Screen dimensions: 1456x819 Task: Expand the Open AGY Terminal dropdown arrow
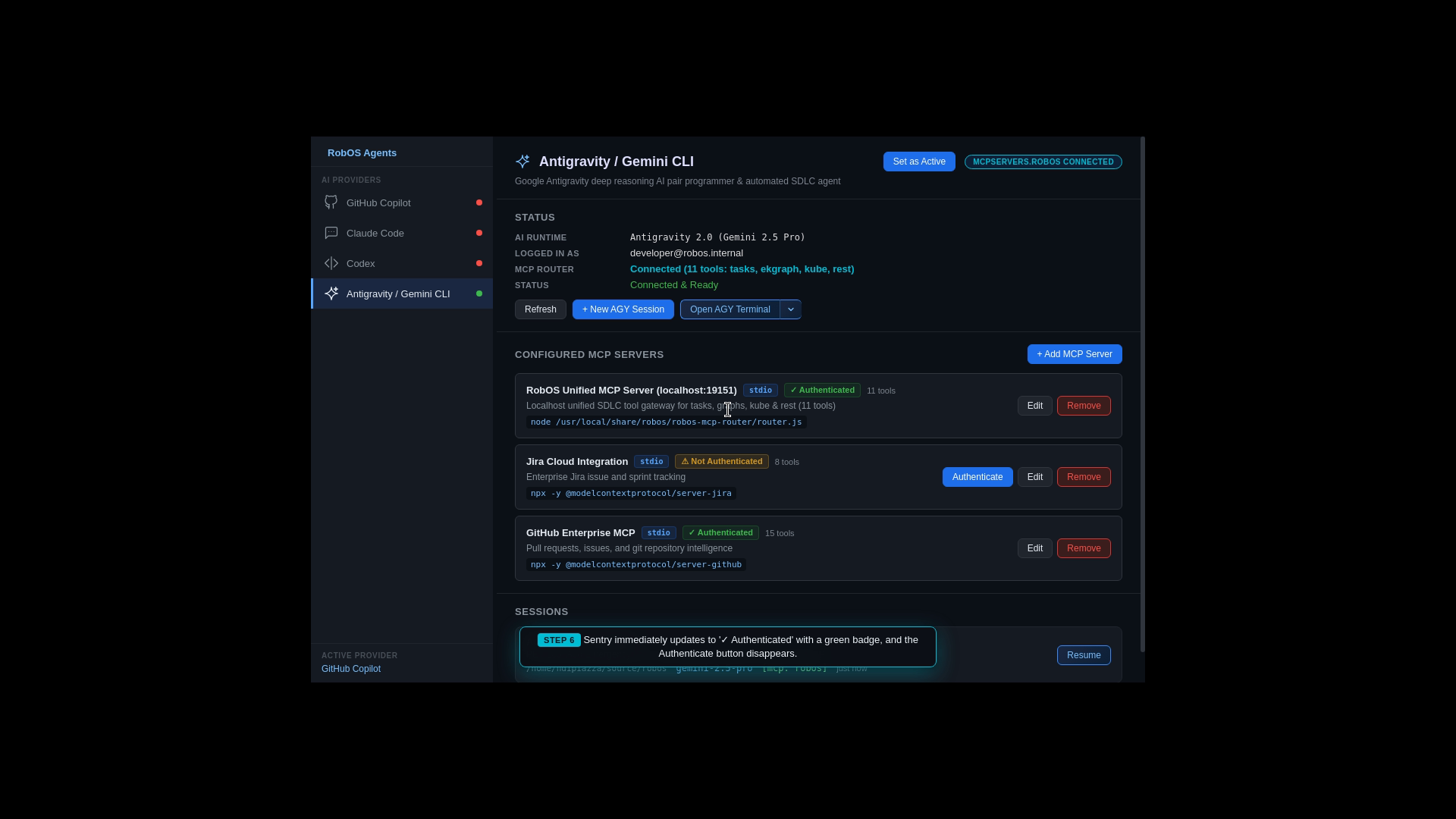(x=791, y=309)
